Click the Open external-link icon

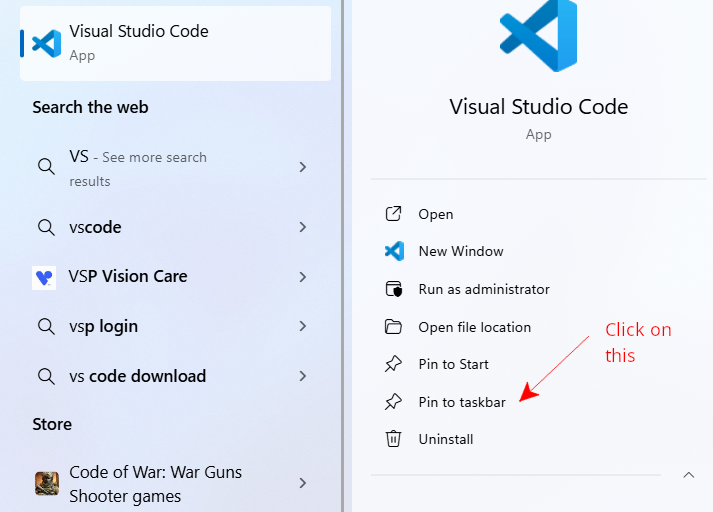tap(393, 214)
